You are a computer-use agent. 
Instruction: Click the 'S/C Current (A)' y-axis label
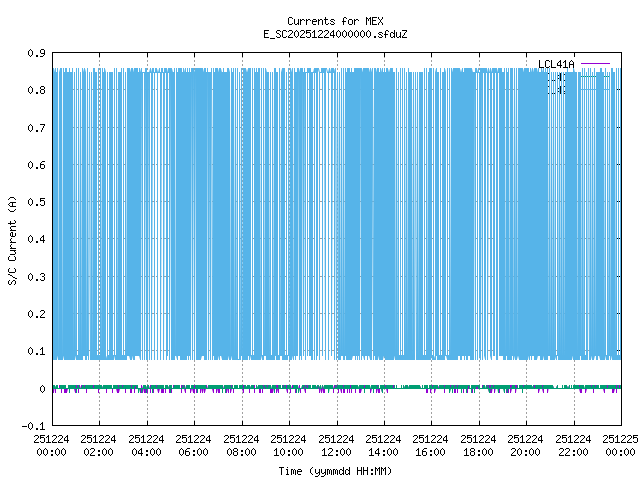12,239
